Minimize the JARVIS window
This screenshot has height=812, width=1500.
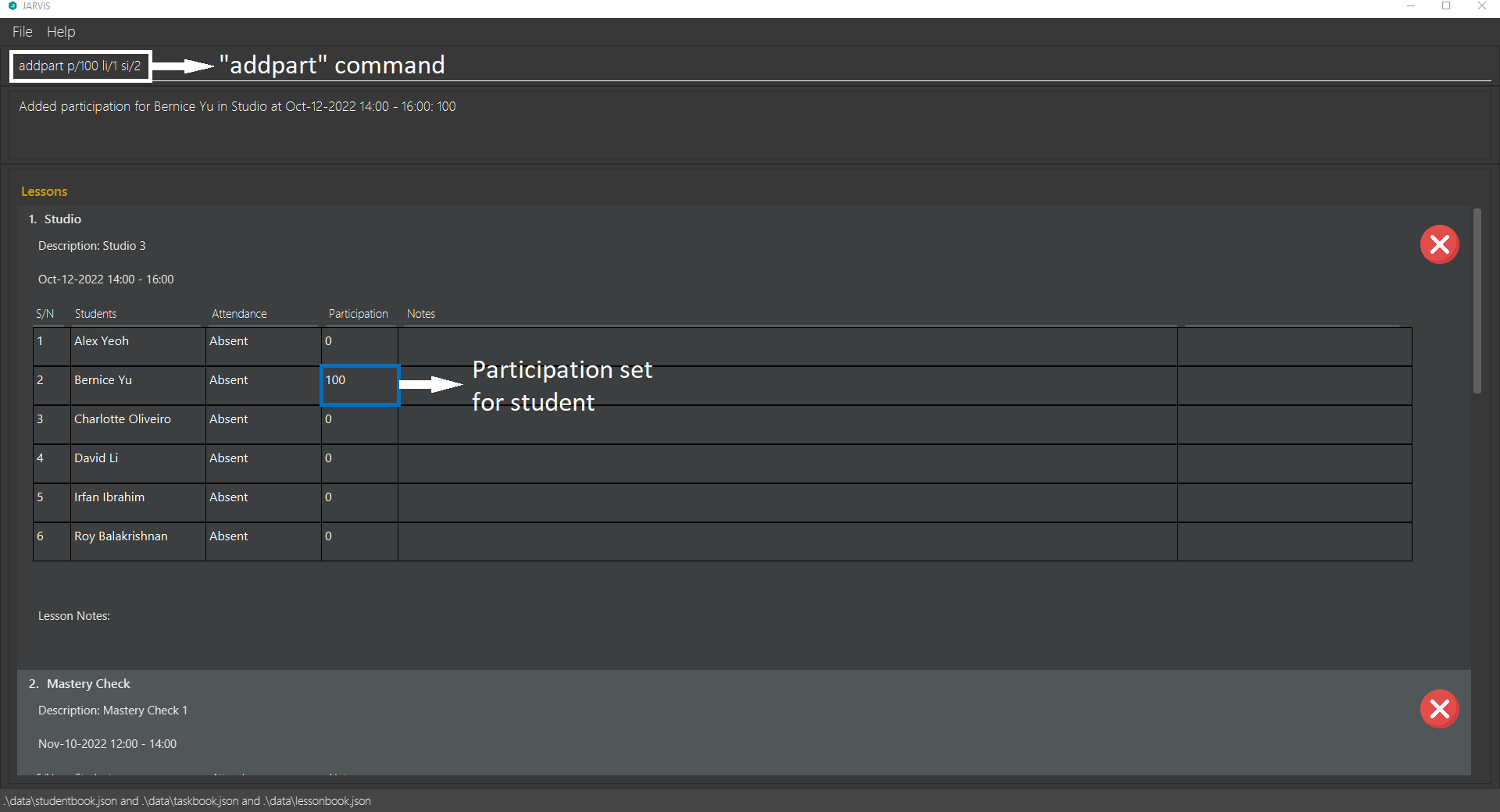point(1411,6)
